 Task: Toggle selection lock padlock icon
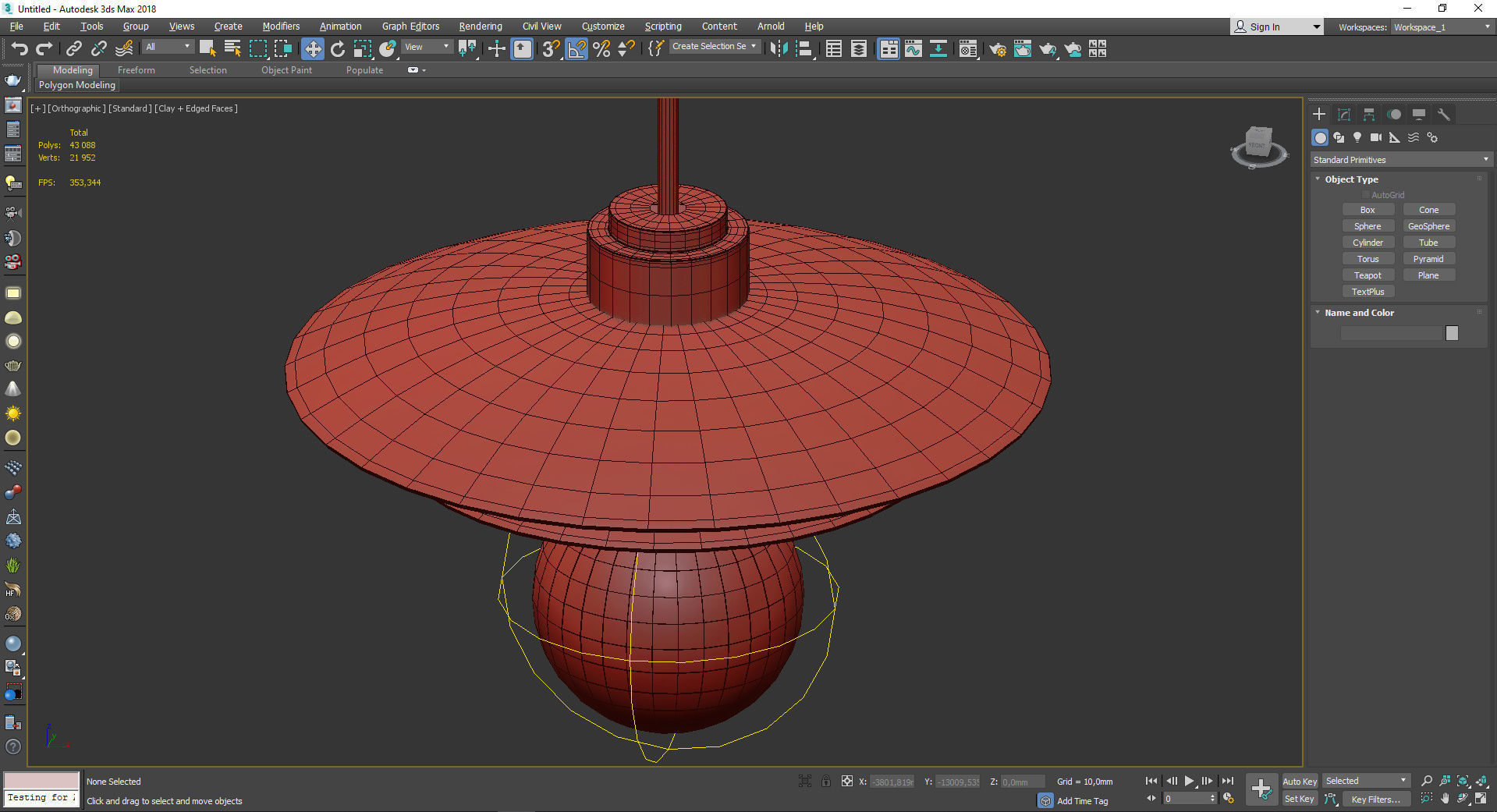pyautogui.click(x=826, y=781)
